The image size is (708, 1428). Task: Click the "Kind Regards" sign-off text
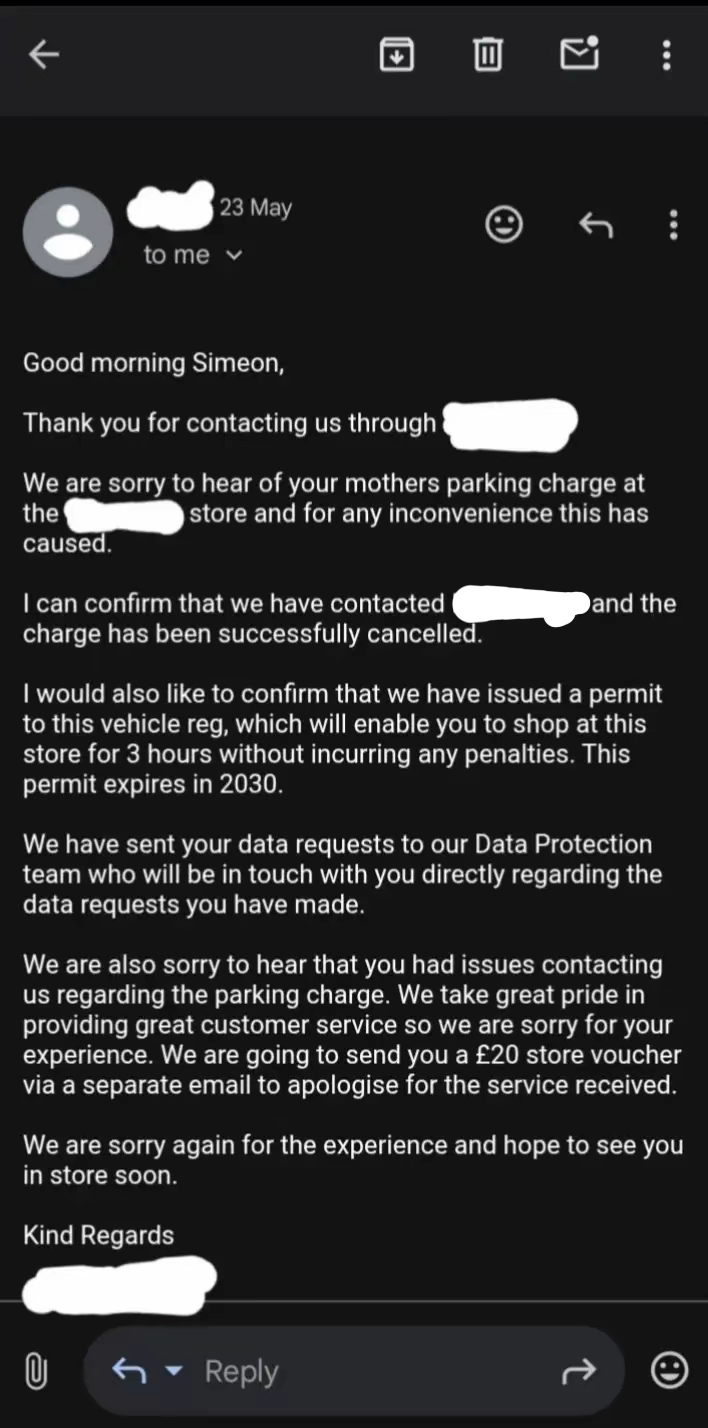coord(99,1235)
